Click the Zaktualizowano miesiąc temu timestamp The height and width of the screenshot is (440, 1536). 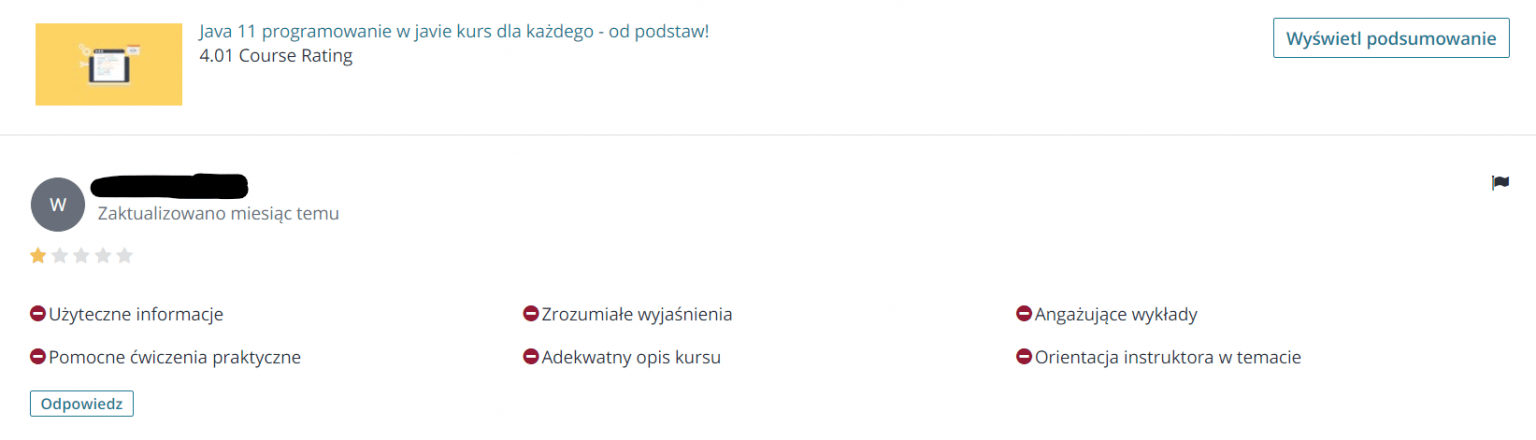[218, 213]
